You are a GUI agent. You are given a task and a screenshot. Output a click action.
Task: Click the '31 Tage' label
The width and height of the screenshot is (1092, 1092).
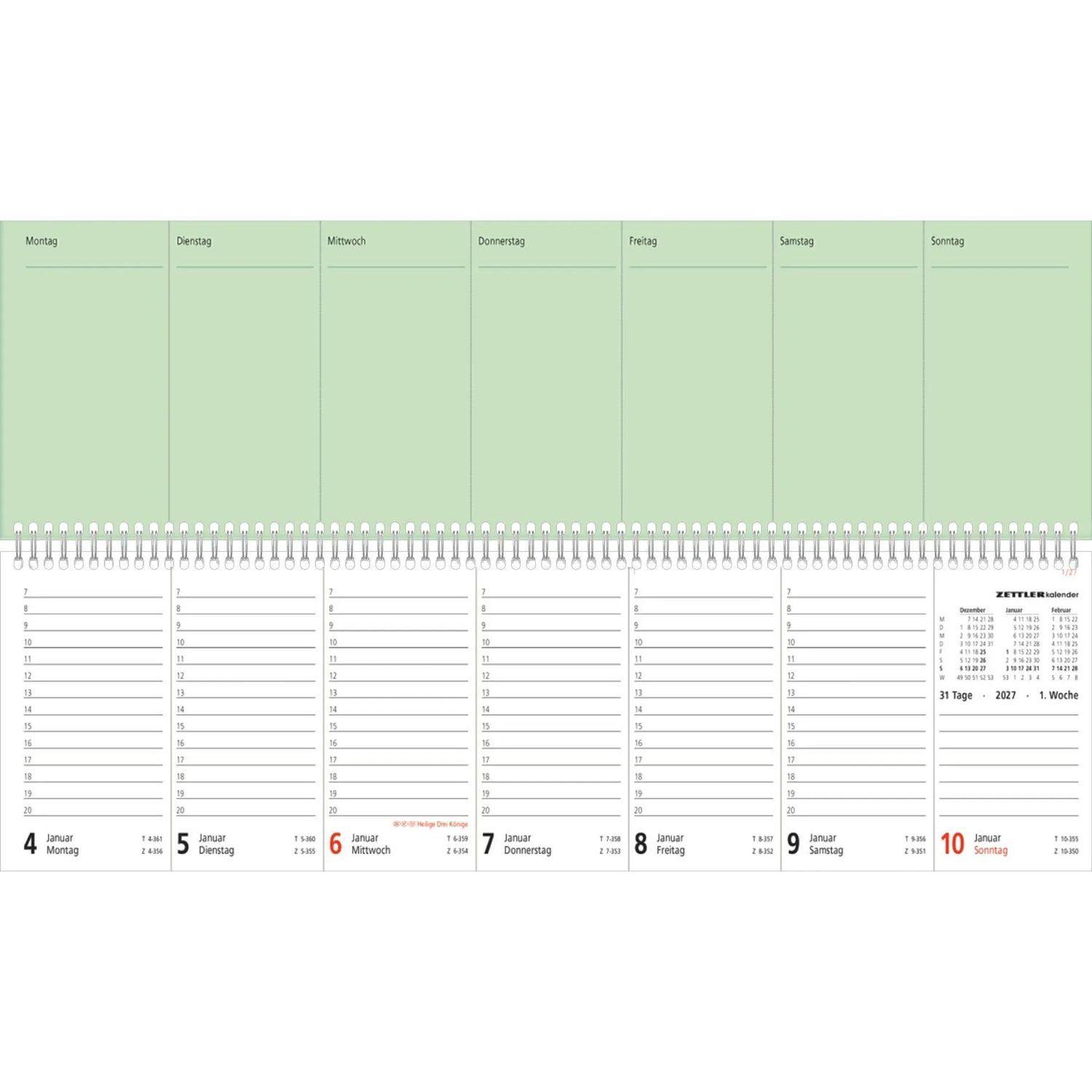point(956,695)
